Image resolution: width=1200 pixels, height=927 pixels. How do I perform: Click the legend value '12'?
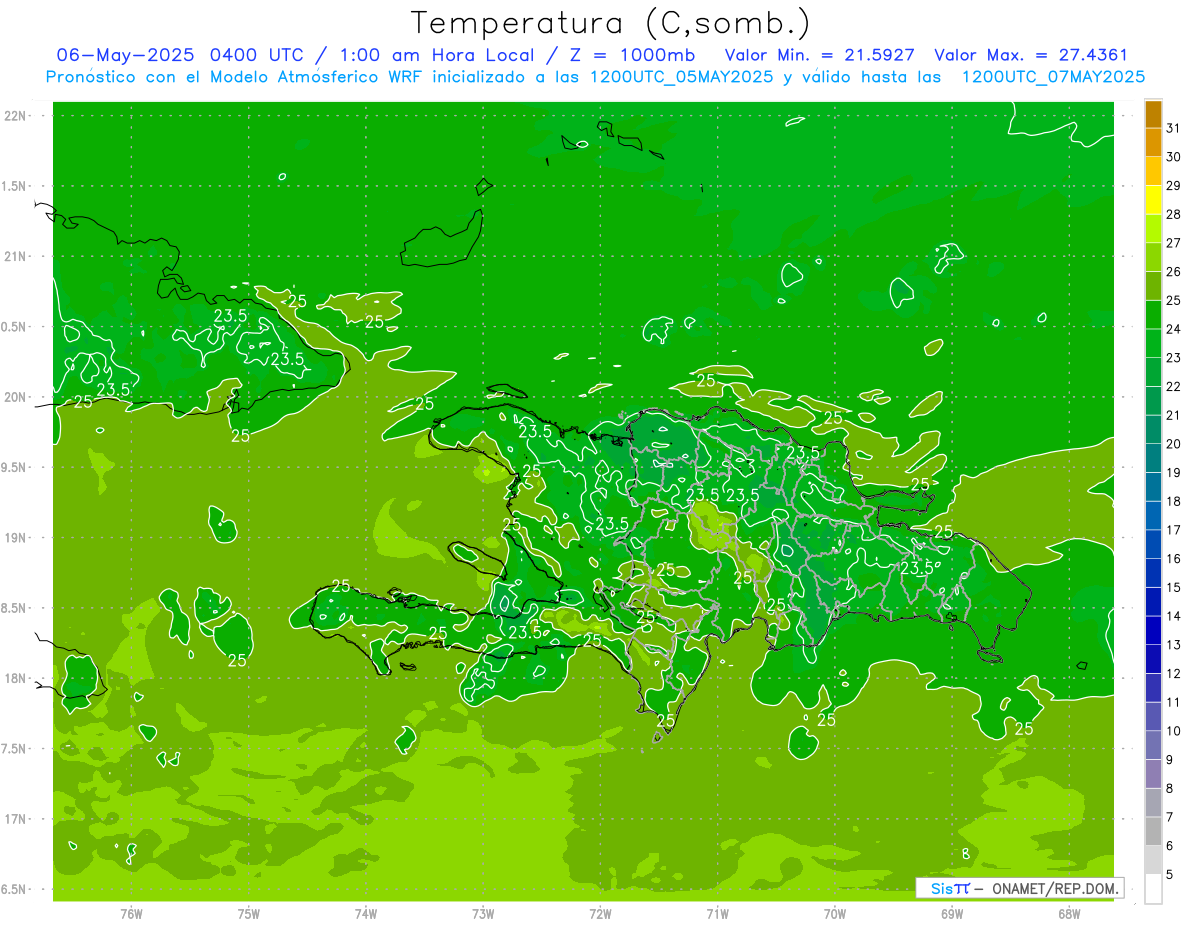coord(1173,673)
